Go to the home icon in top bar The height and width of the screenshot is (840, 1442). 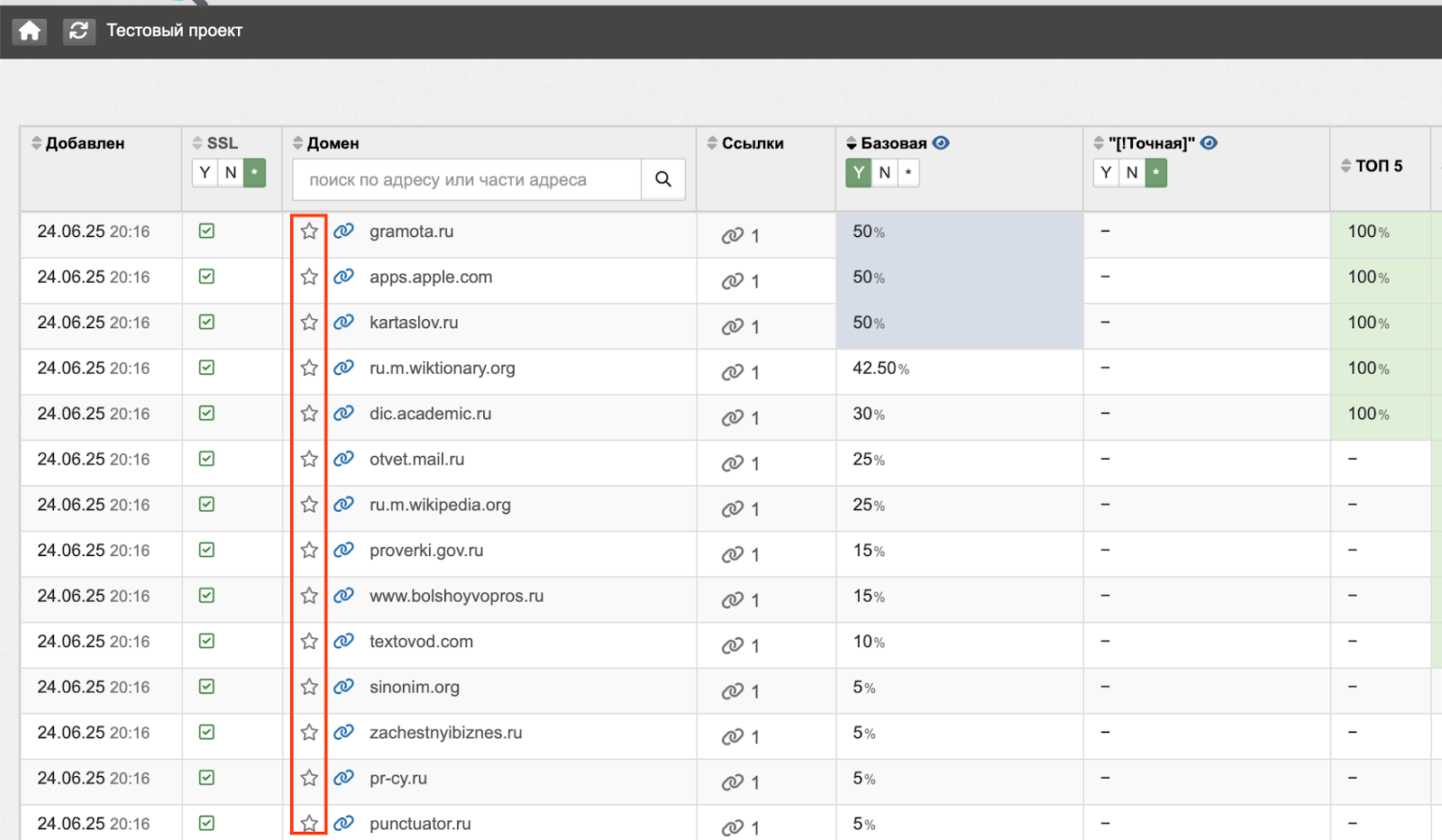click(x=30, y=31)
